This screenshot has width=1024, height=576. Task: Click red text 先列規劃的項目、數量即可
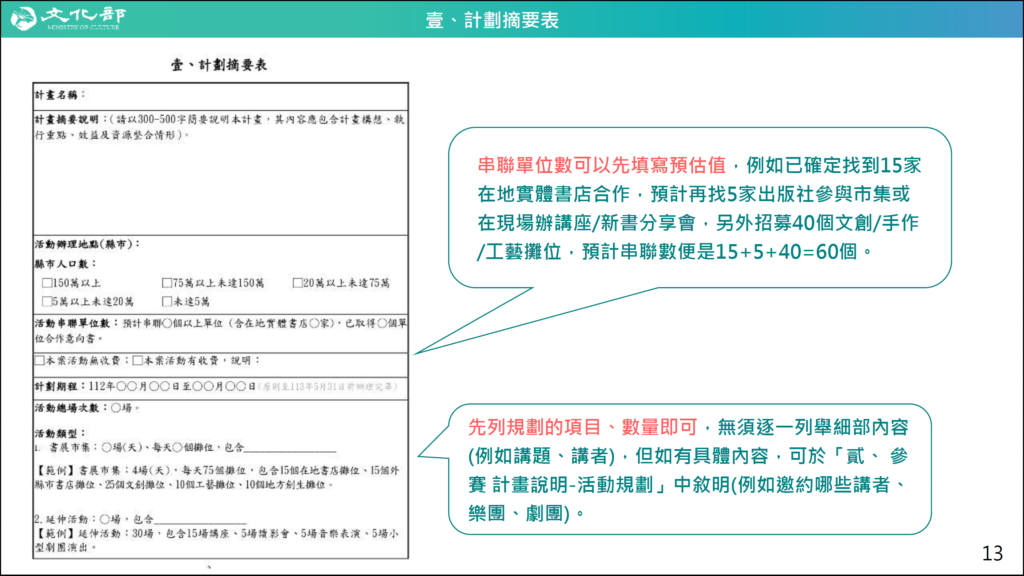[x=583, y=427]
